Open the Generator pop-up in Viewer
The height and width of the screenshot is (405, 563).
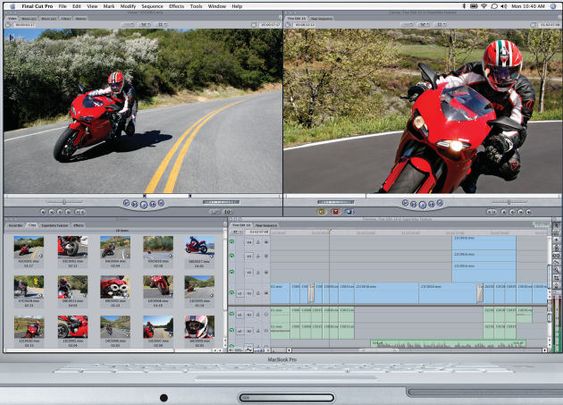pos(228,212)
